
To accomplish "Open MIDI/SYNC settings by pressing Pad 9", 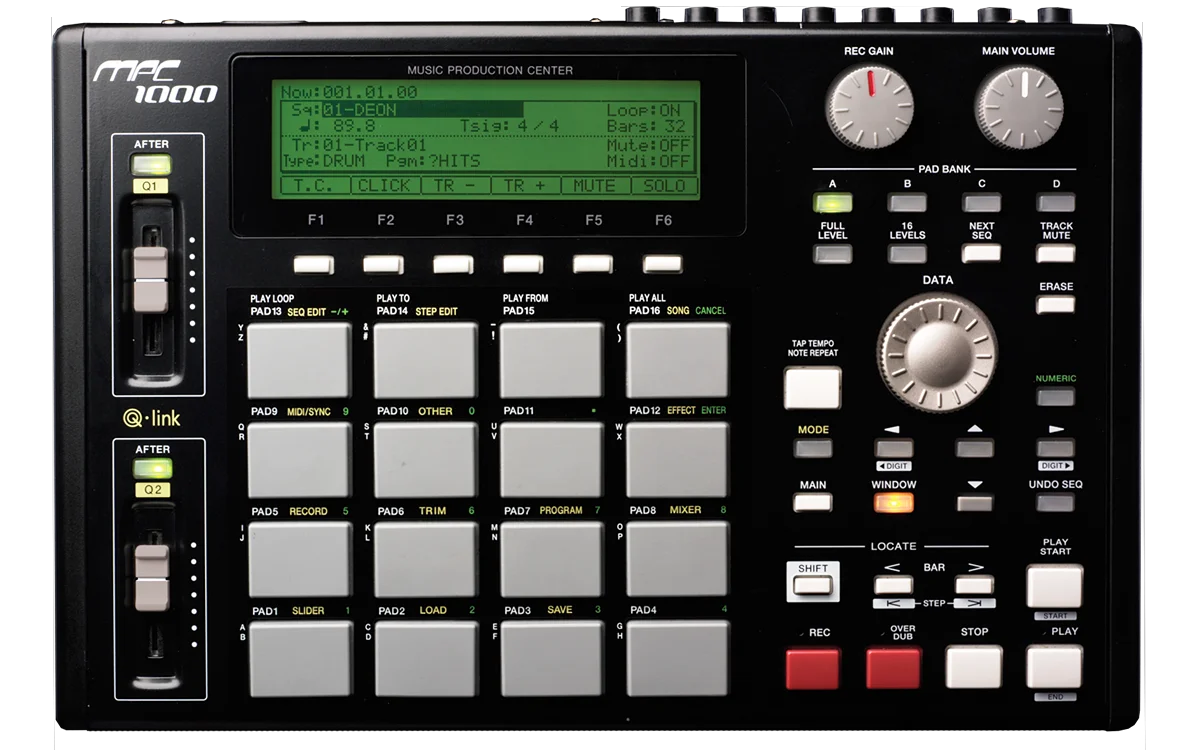I will 300,458.
